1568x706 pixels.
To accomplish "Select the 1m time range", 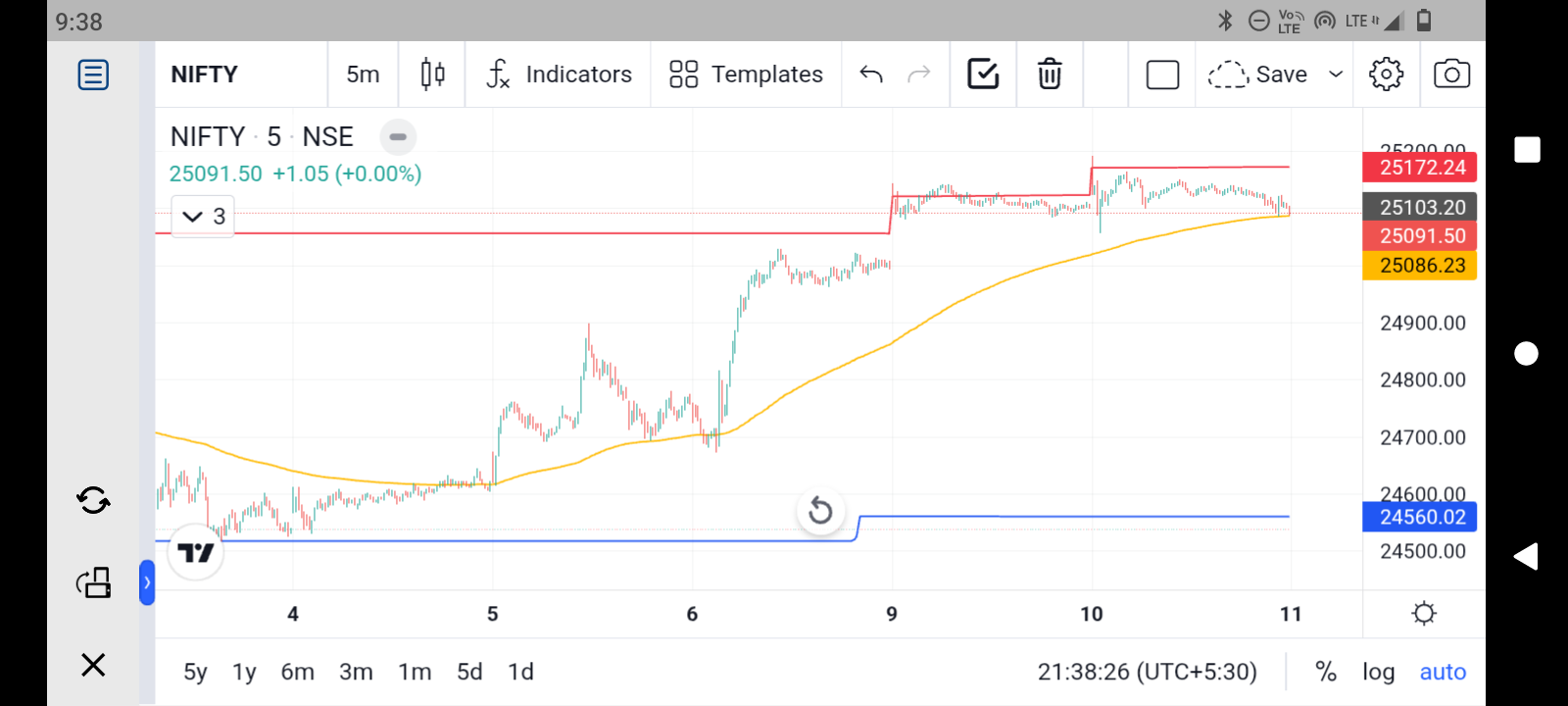I will 415,672.
